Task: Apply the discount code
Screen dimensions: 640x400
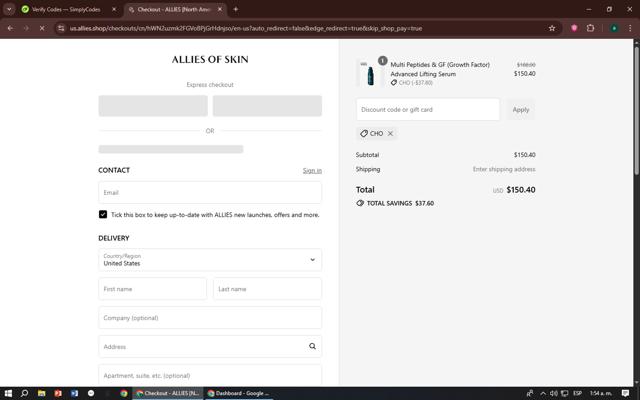Action: pos(520,109)
